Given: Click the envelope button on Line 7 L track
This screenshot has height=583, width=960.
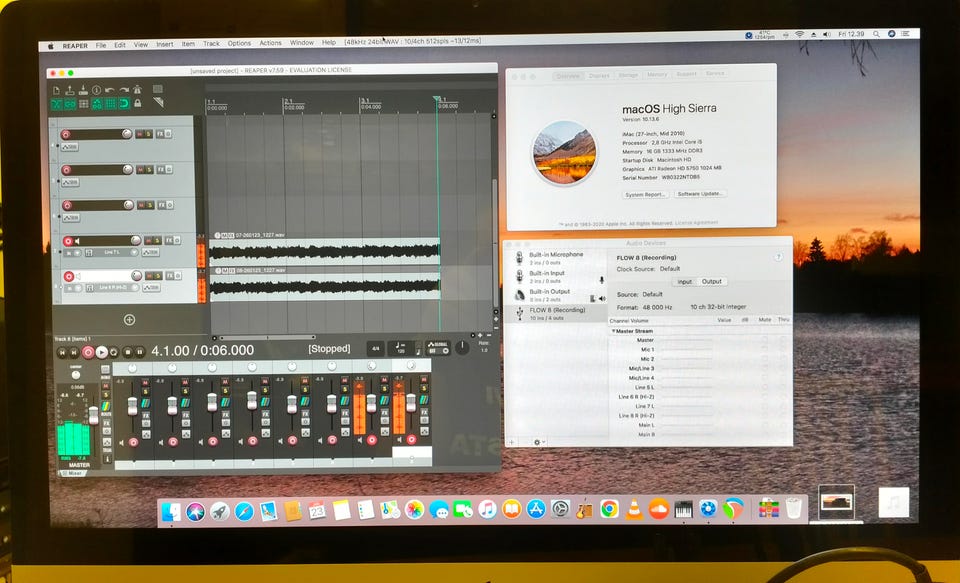Looking at the screenshot, I should pyautogui.click(x=151, y=252).
